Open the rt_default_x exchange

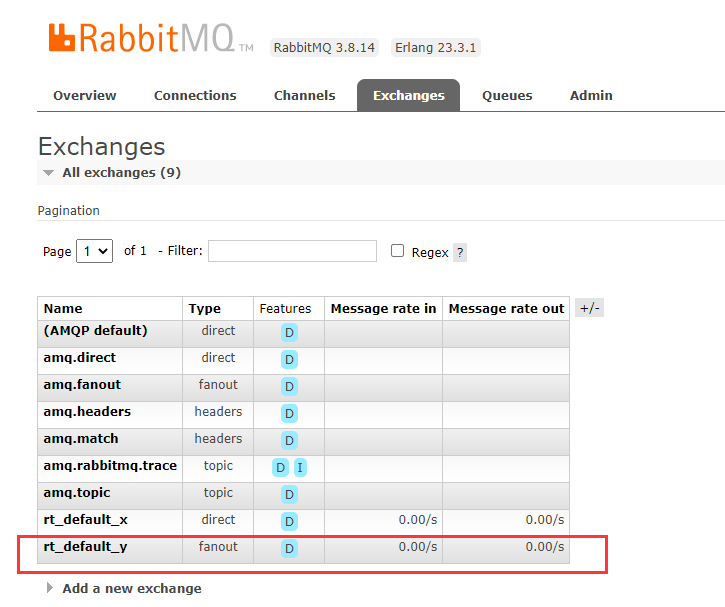(86, 520)
